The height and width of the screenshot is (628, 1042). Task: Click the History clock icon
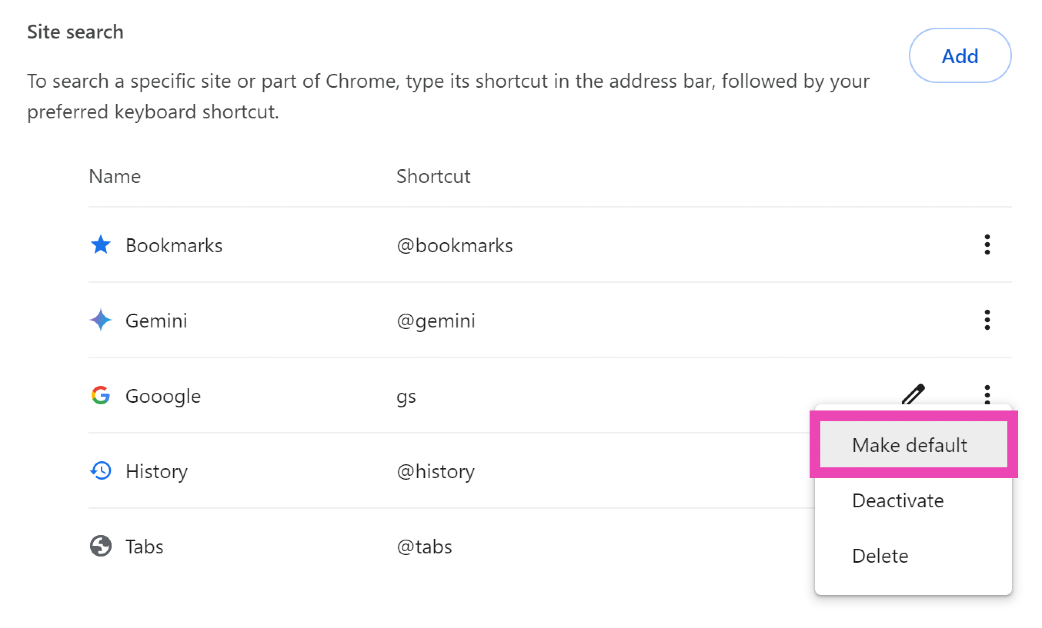[101, 471]
